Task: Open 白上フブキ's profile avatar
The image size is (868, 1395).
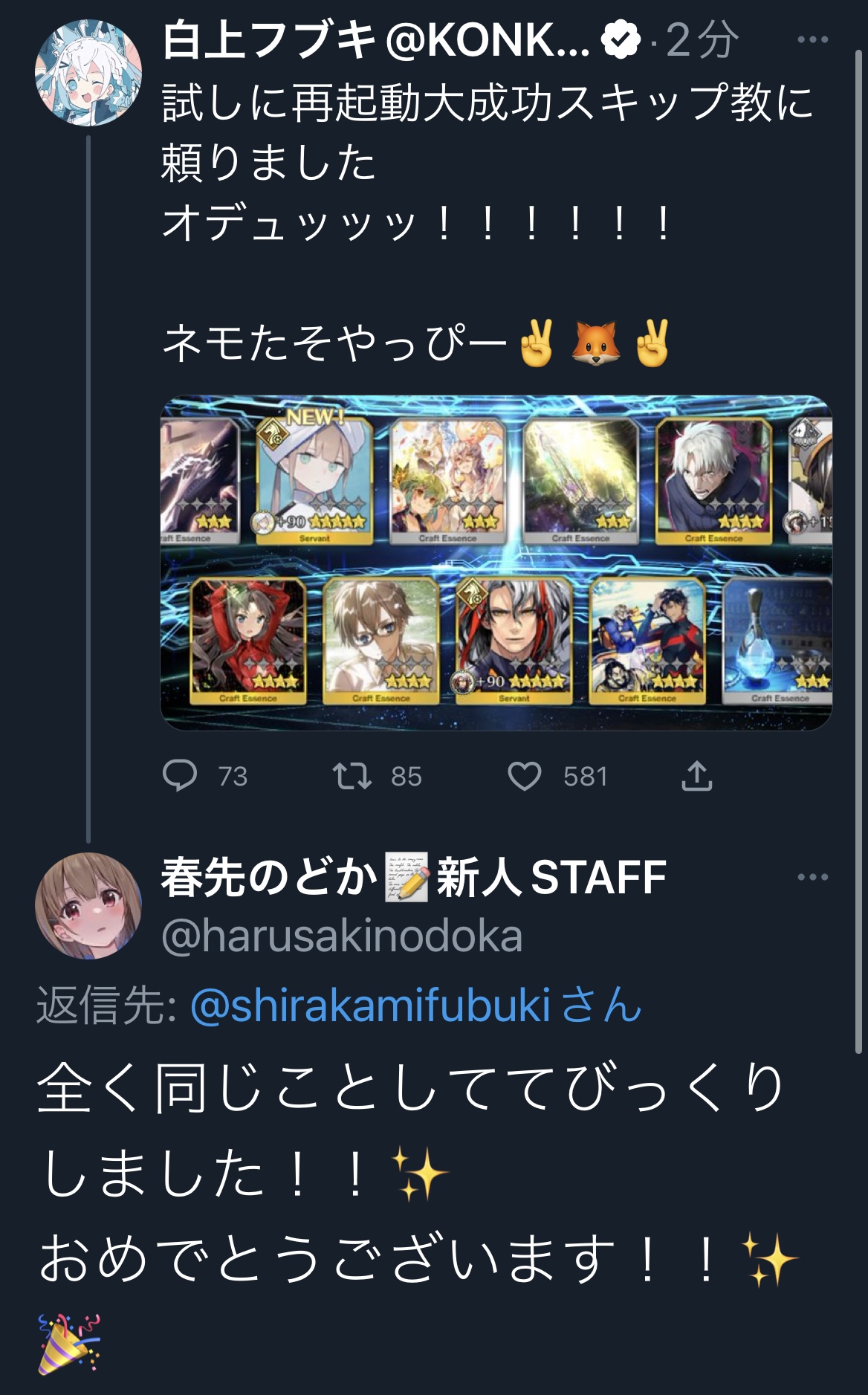Action: click(88, 73)
